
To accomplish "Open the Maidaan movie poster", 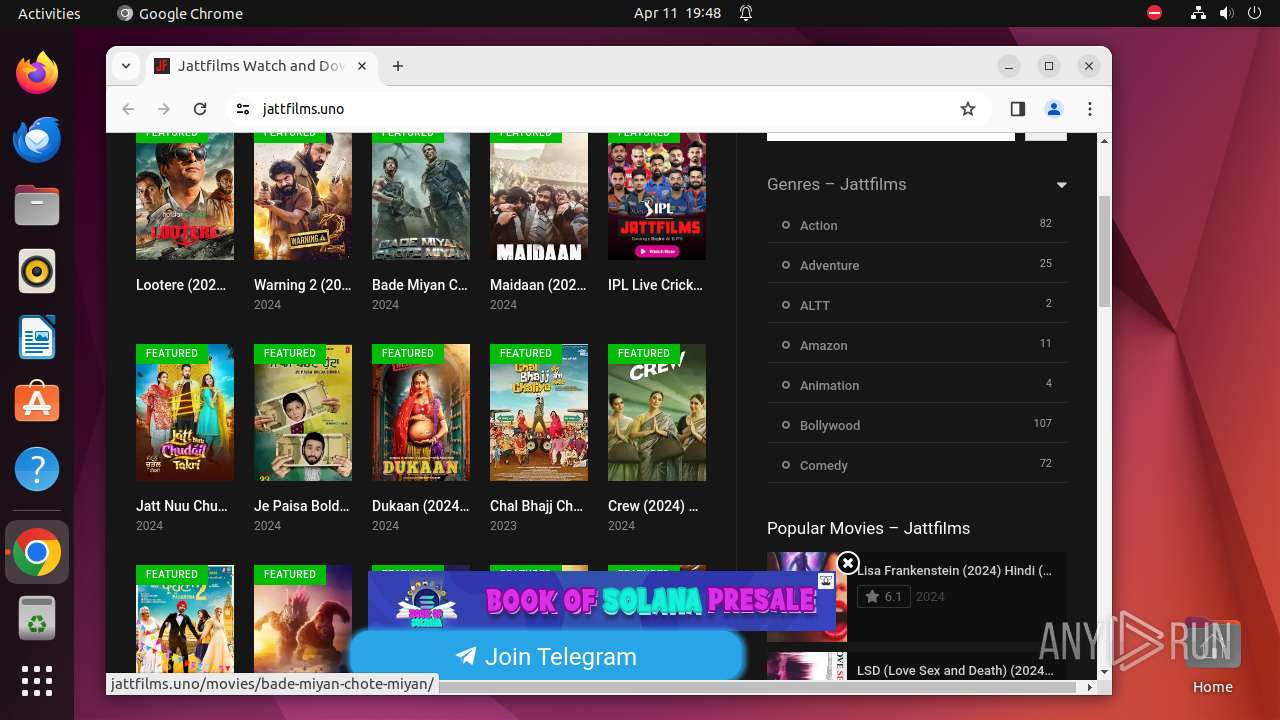I will tap(539, 196).
